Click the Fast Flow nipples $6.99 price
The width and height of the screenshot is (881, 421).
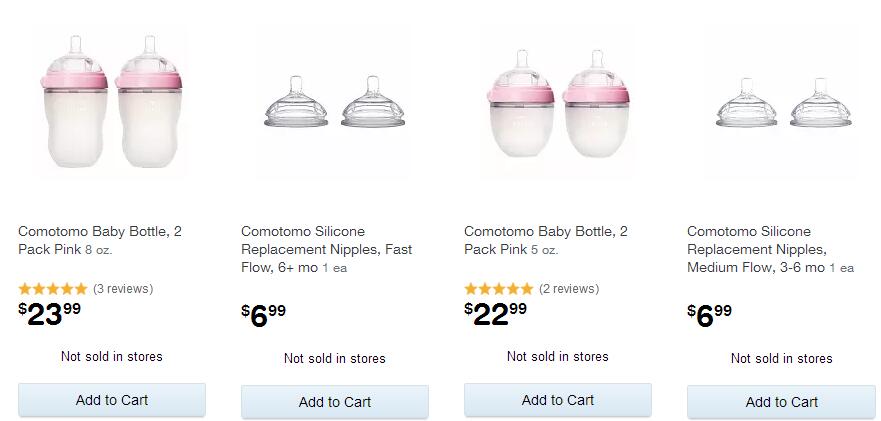[x=264, y=316]
